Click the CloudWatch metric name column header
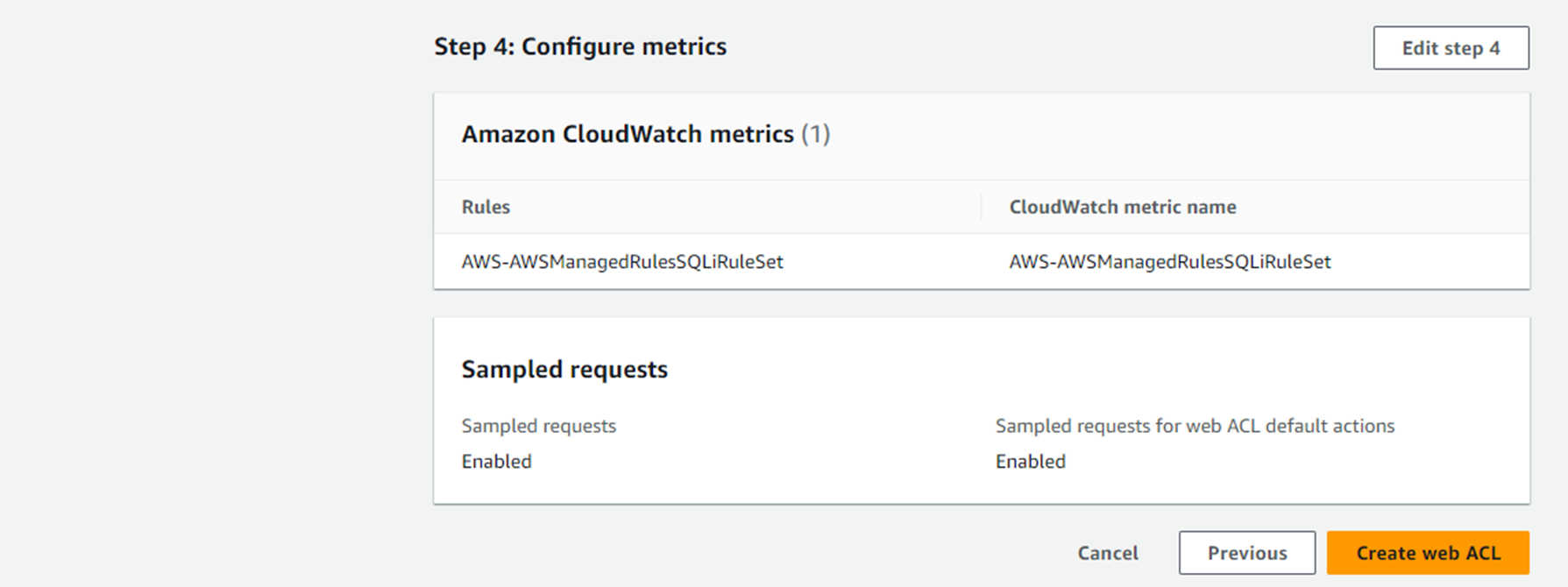 (1122, 207)
